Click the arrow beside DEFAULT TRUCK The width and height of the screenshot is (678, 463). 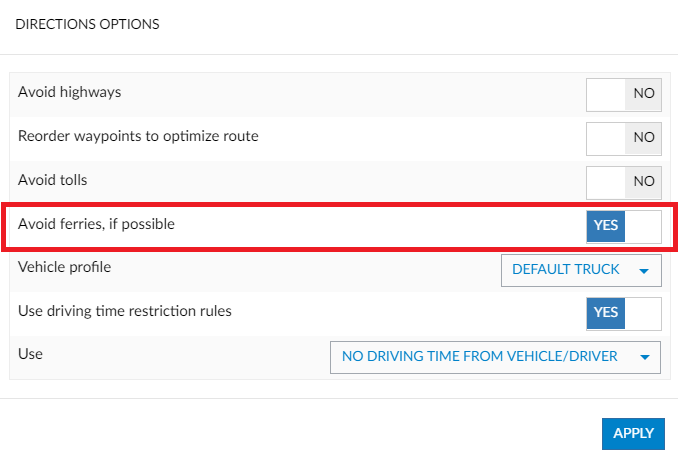click(x=644, y=270)
